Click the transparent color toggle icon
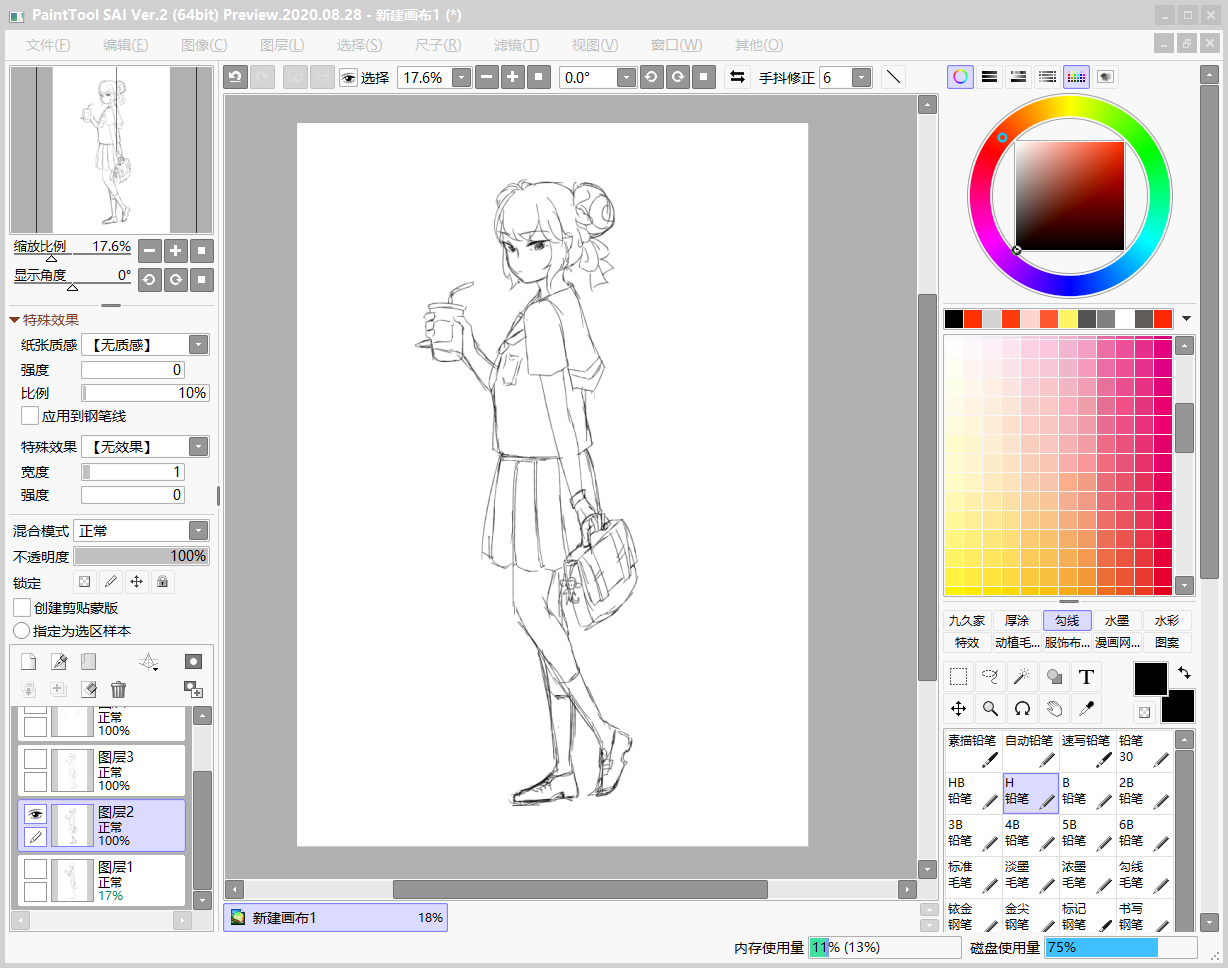The width and height of the screenshot is (1228, 968). point(1144,713)
